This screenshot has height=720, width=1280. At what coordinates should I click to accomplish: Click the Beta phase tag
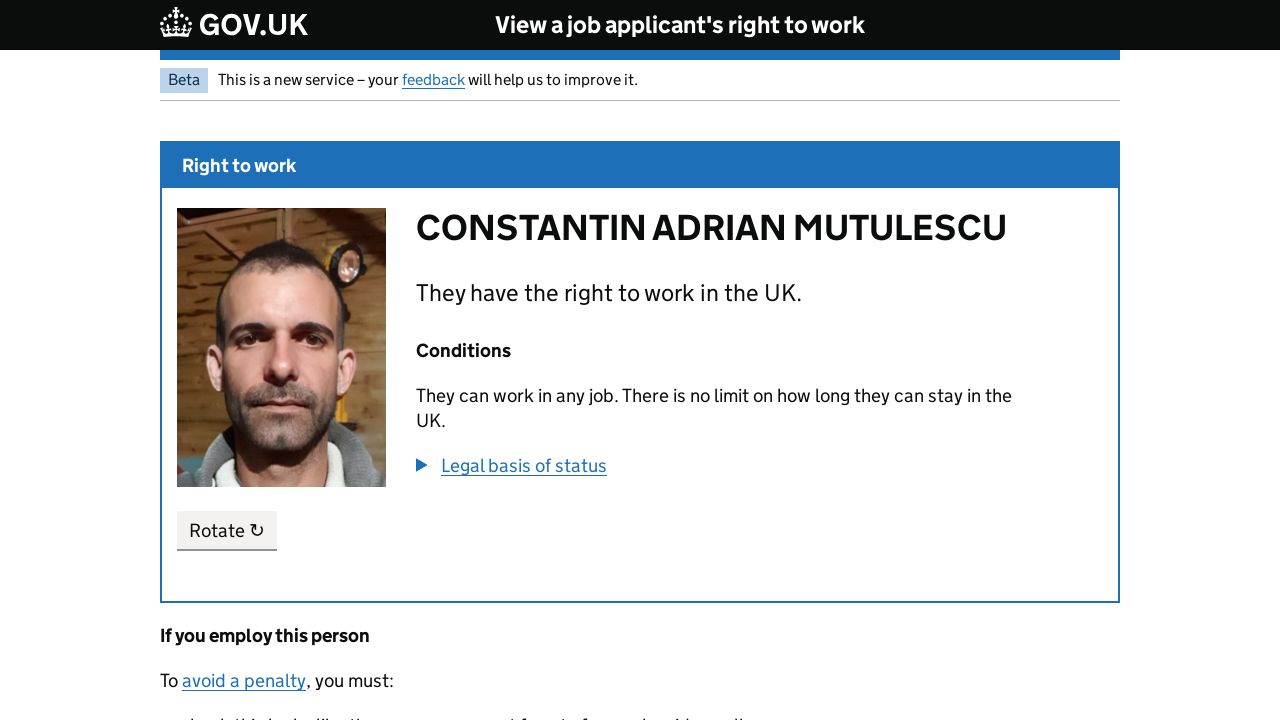coord(184,80)
